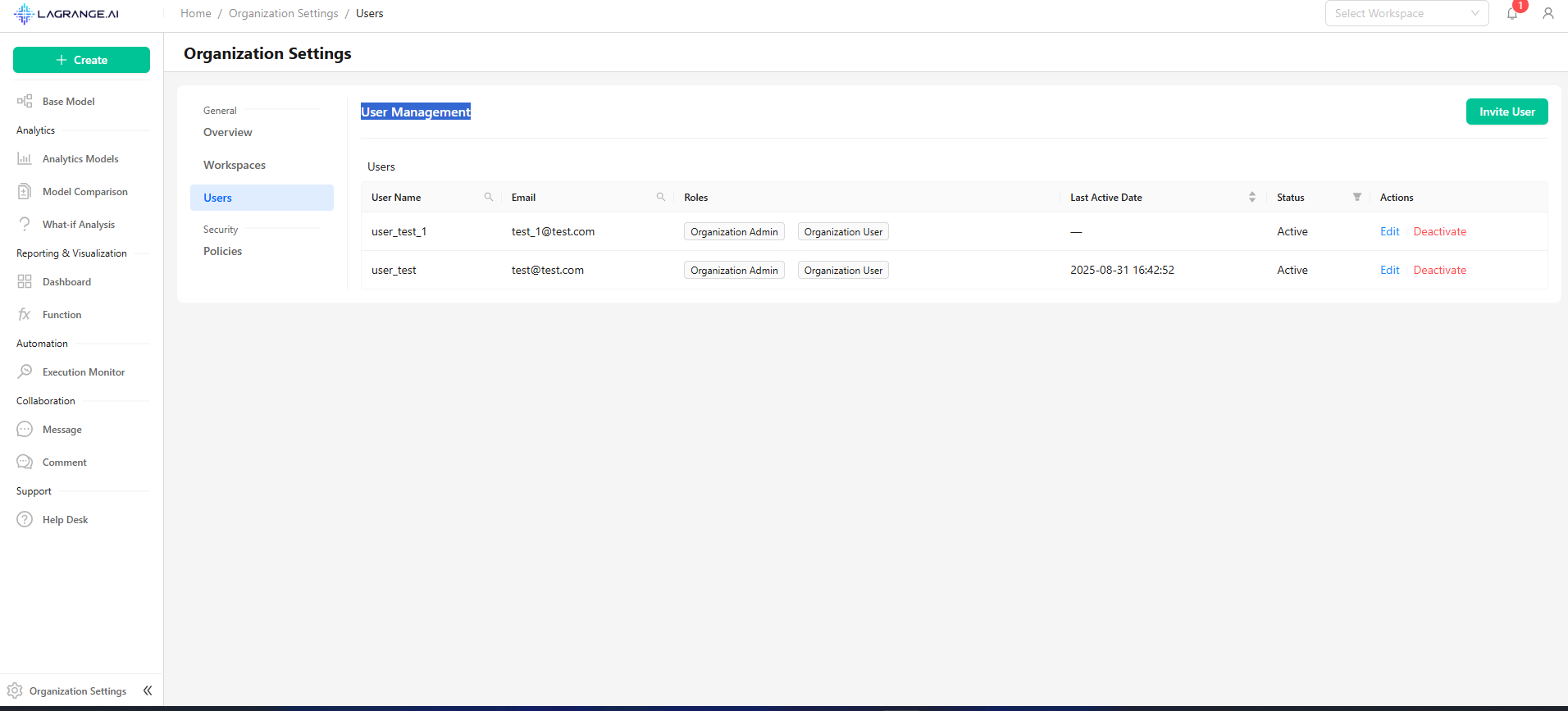Click the Function fx icon

[x=25, y=314]
